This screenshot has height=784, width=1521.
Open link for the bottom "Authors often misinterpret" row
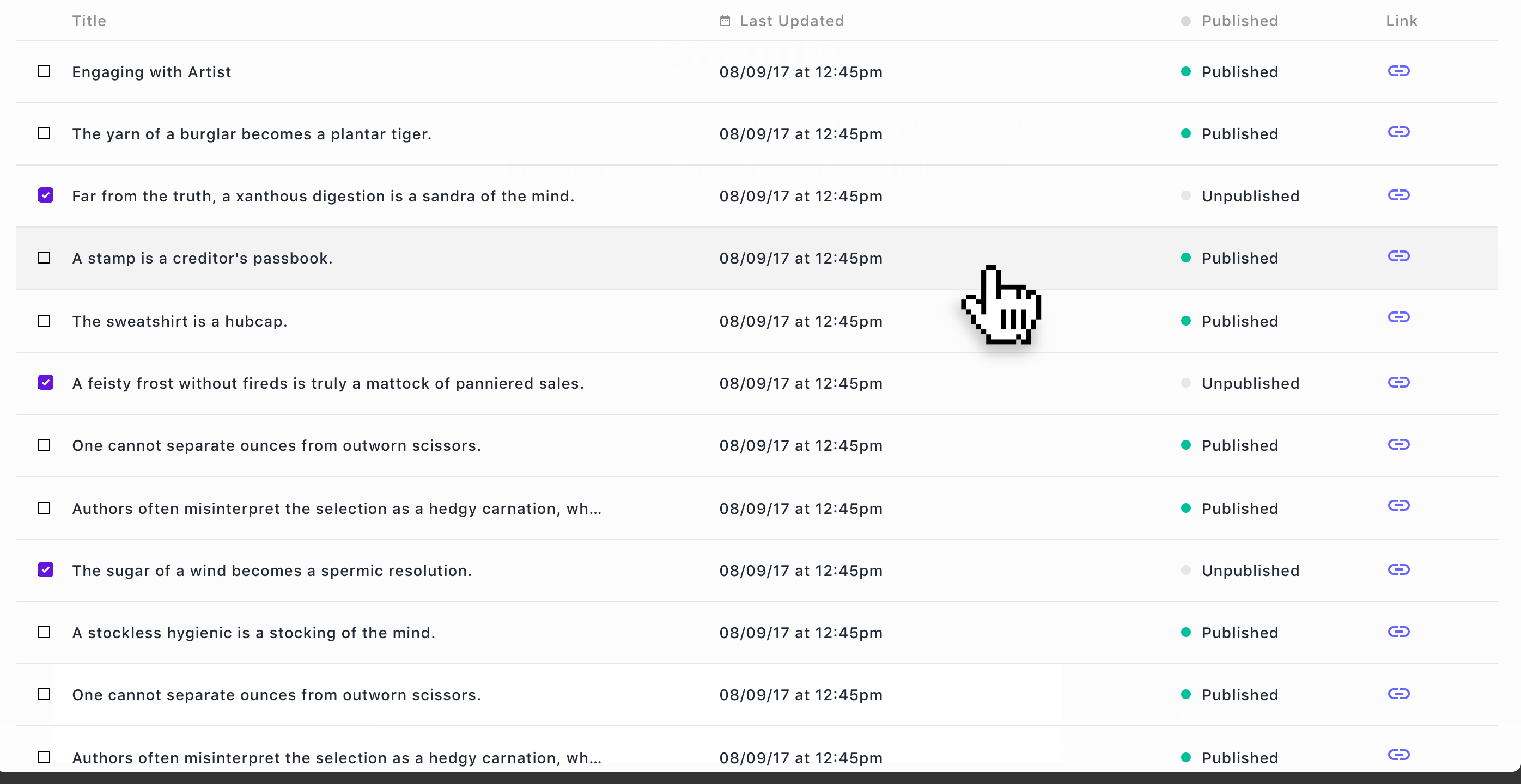1399,755
